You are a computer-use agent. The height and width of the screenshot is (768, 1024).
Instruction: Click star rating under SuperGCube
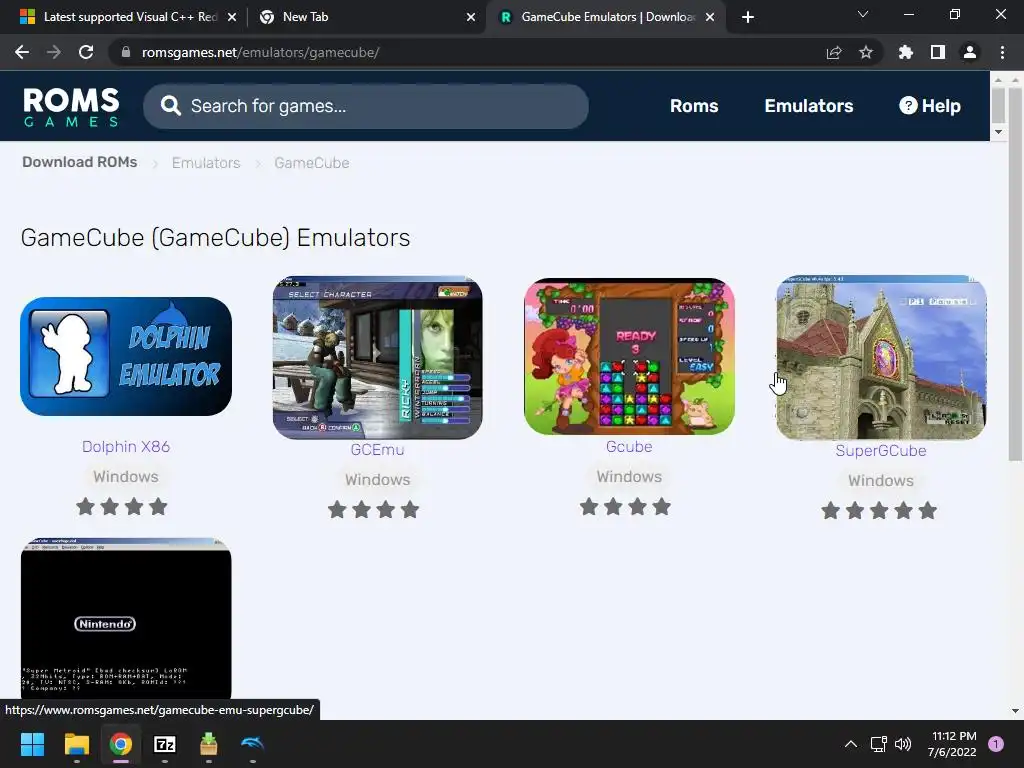click(x=879, y=510)
